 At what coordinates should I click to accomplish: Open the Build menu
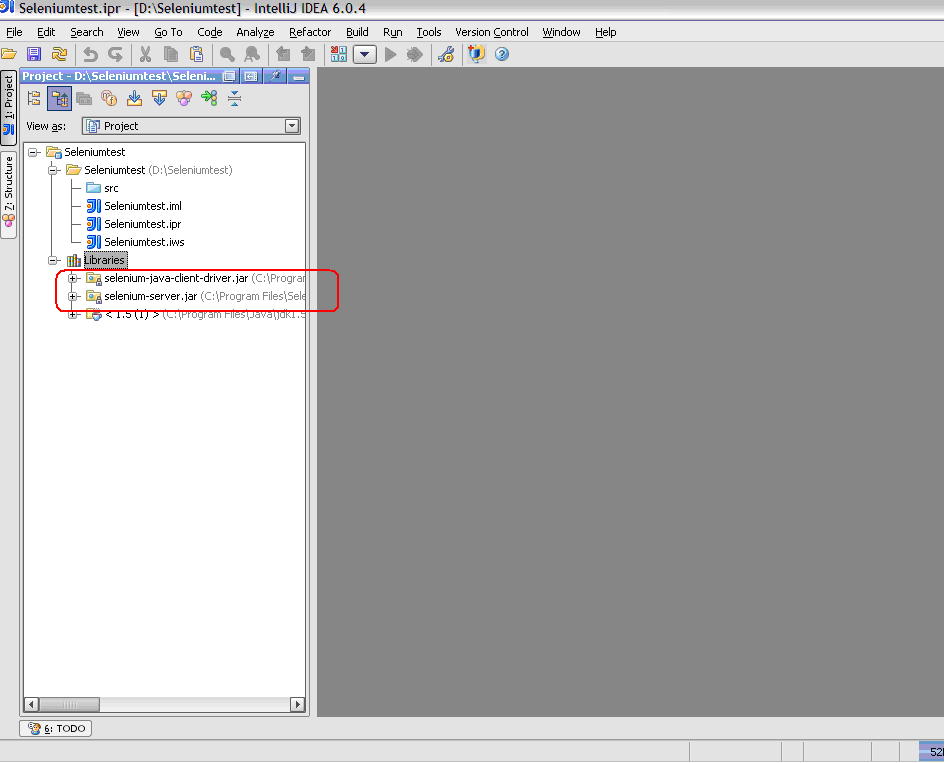click(357, 32)
